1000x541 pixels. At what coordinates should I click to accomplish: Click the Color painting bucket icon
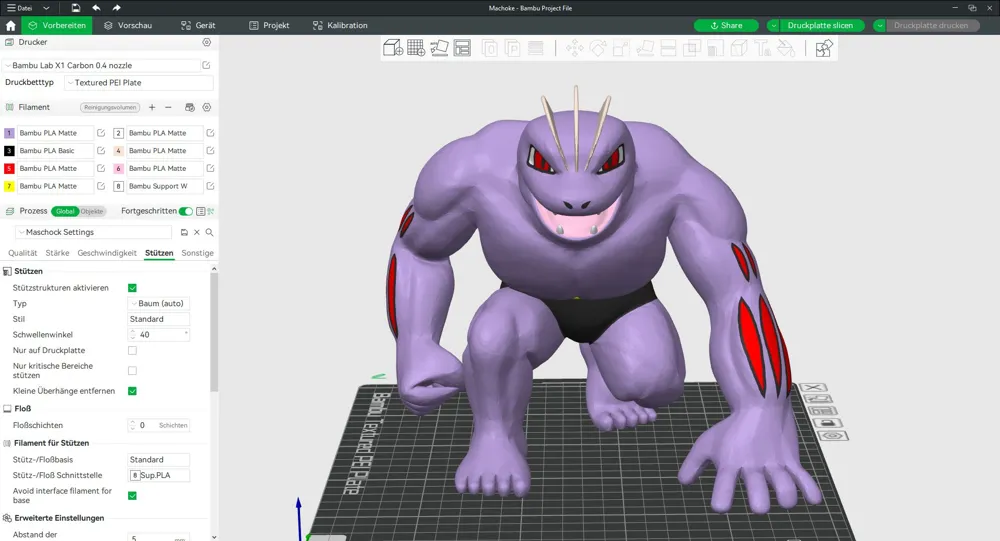click(786, 48)
